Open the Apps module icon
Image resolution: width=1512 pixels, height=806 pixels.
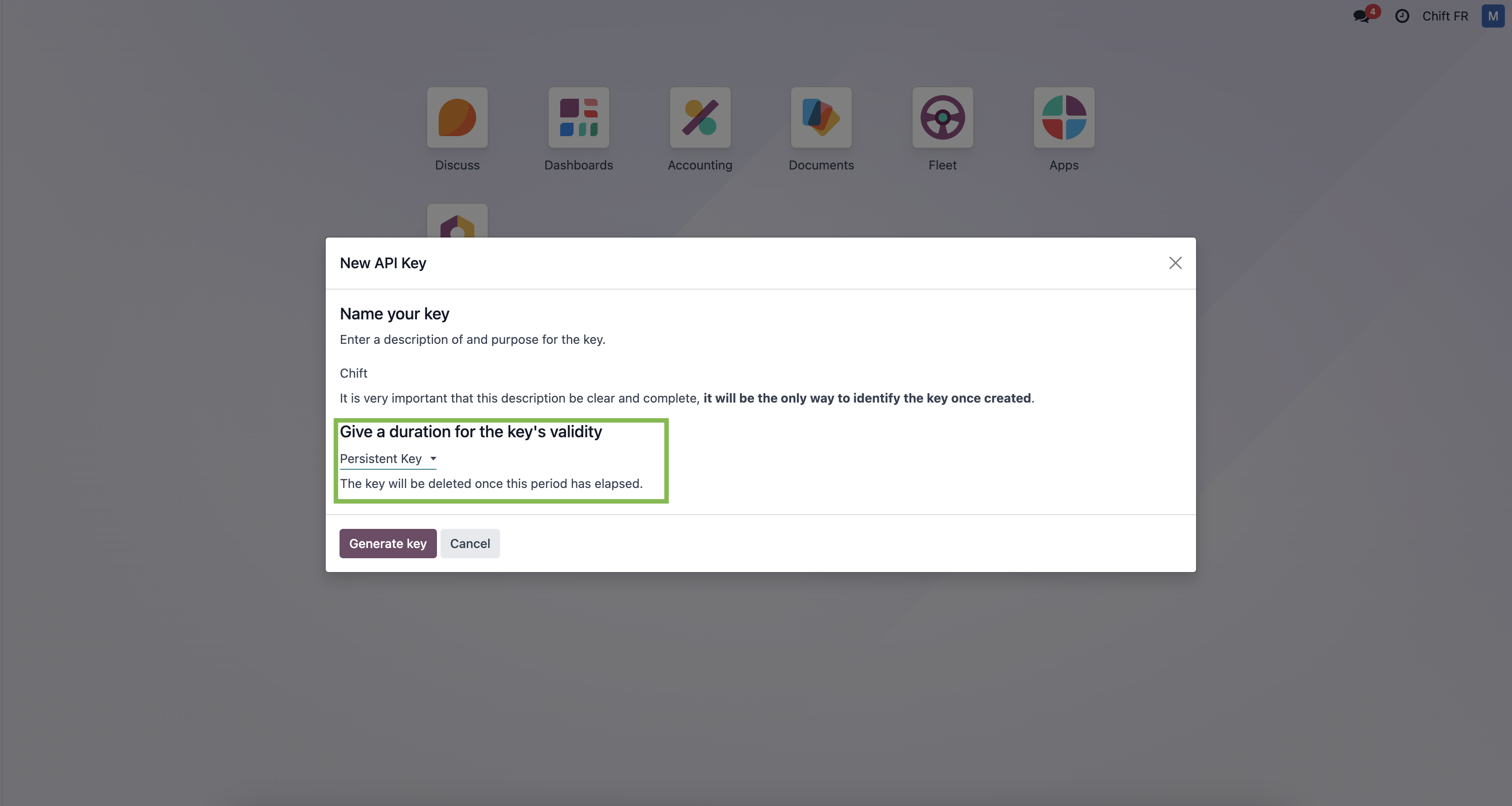coord(1063,117)
